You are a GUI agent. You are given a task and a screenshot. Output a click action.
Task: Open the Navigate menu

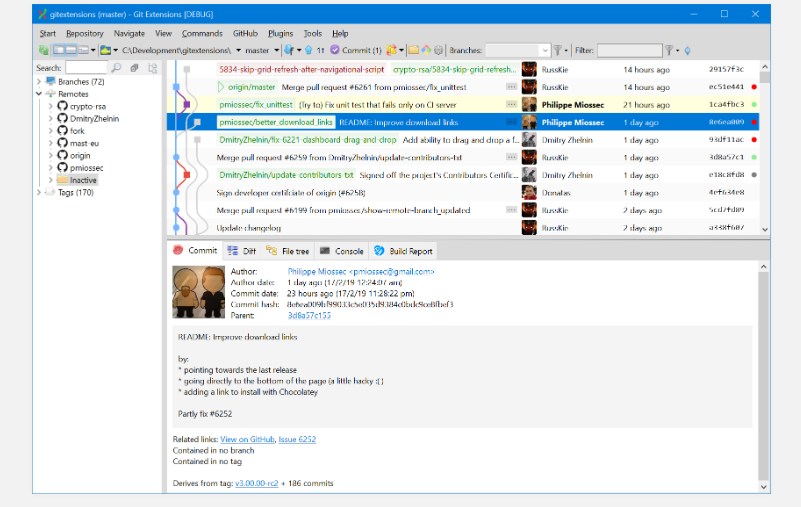[x=129, y=33]
